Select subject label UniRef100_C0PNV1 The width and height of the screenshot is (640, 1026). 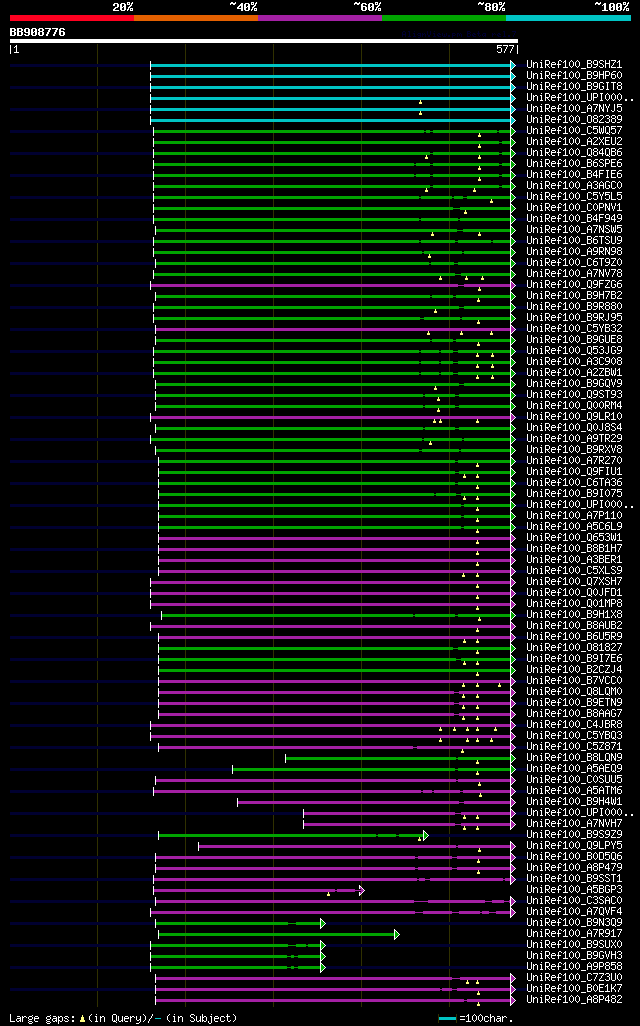point(574,208)
